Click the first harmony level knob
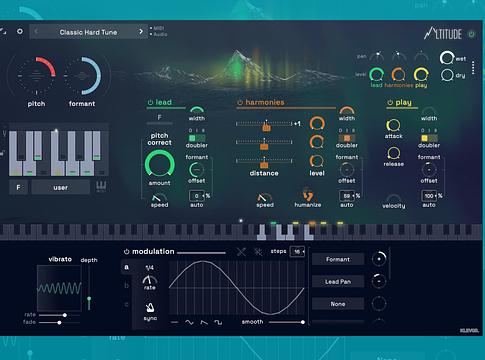The width and height of the screenshot is (485, 360). tap(317, 124)
